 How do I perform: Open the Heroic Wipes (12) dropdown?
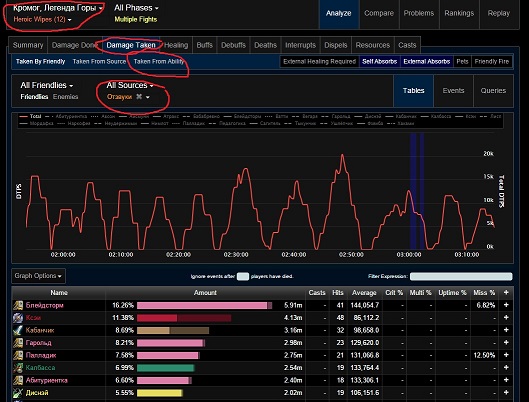coord(42,20)
